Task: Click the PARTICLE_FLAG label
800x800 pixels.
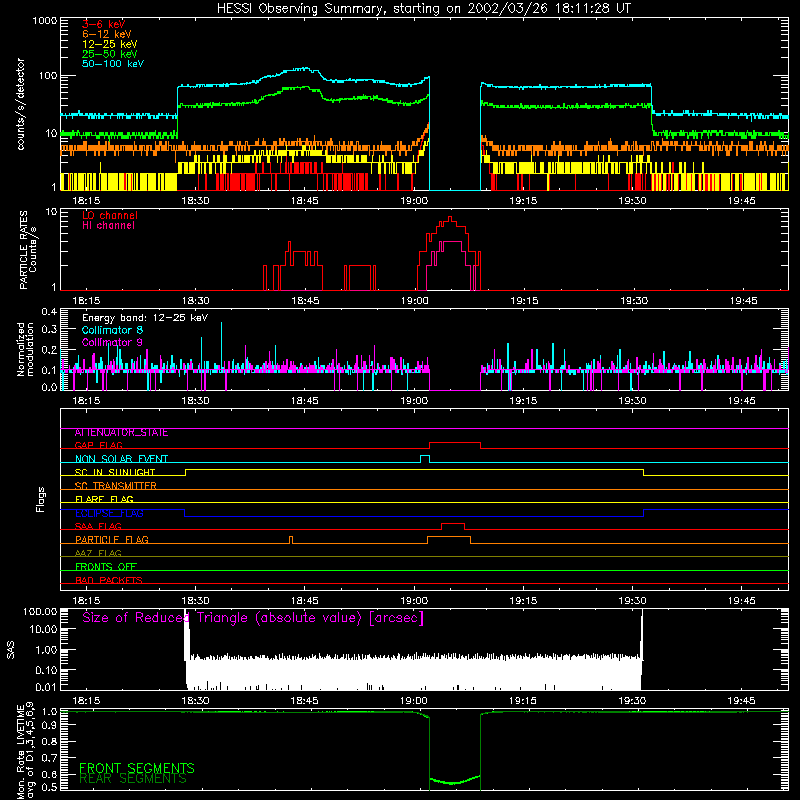Action: 112,539
